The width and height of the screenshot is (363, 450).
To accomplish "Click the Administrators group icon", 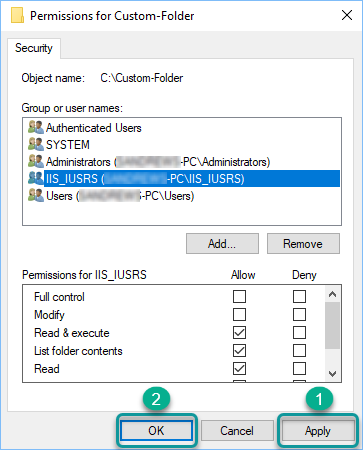I will pos(36,161).
